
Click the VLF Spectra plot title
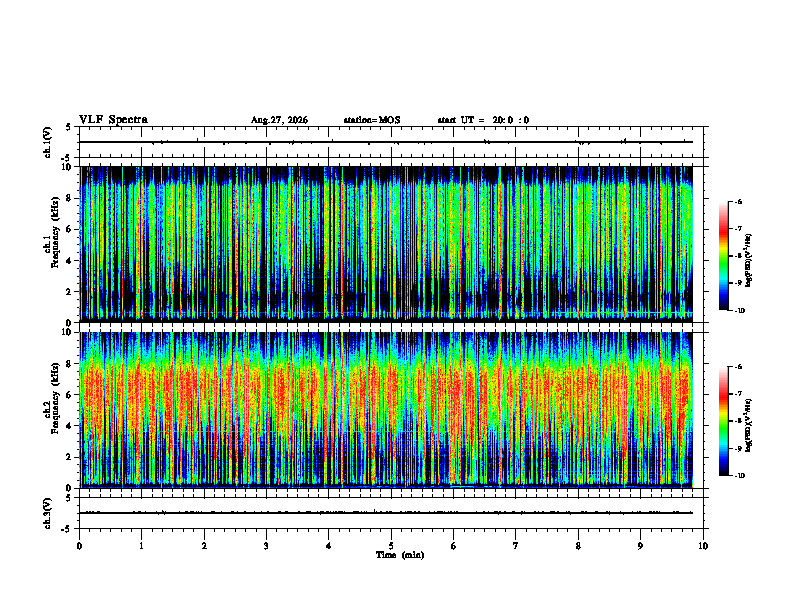pos(113,120)
